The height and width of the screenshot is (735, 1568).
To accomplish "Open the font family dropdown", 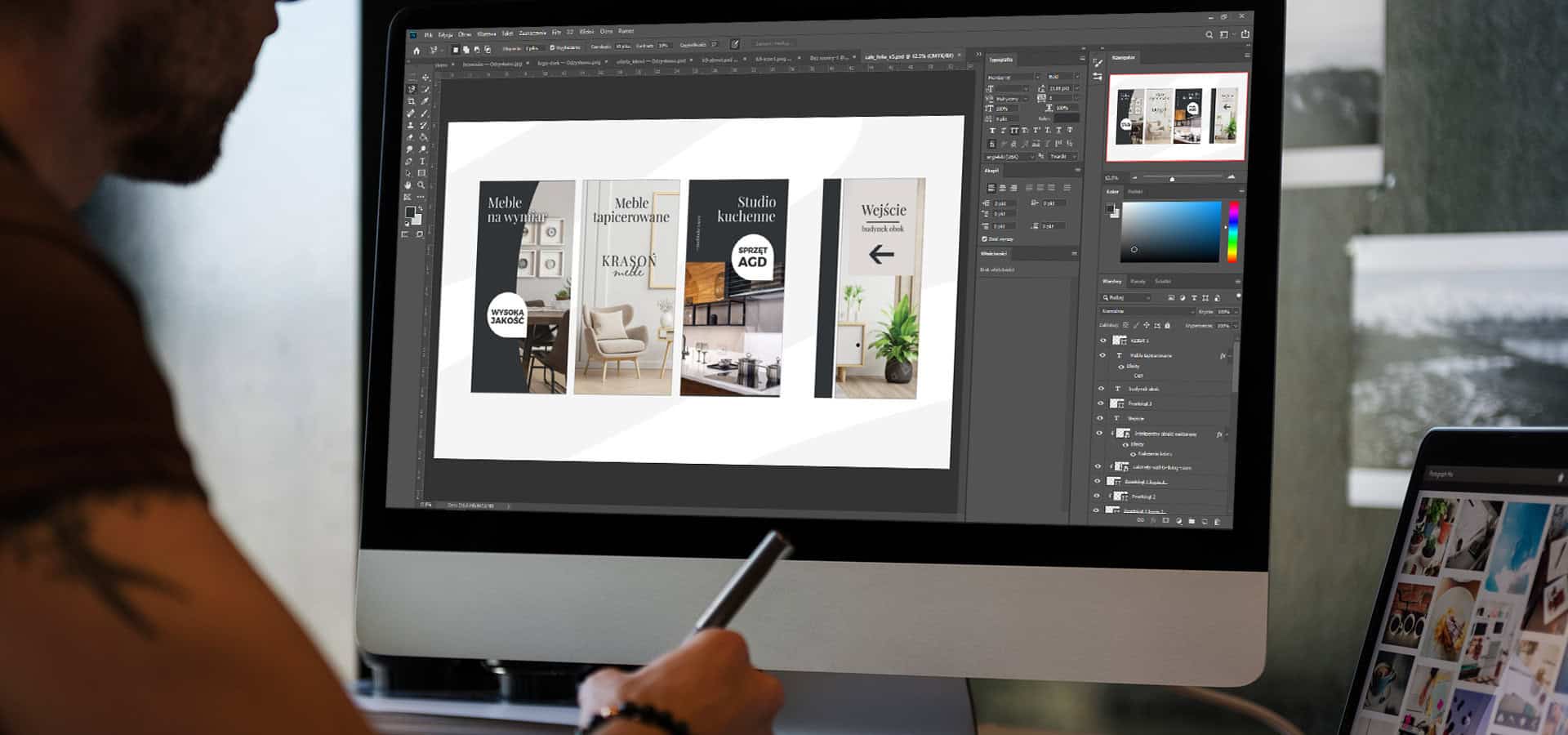I will 1014,78.
